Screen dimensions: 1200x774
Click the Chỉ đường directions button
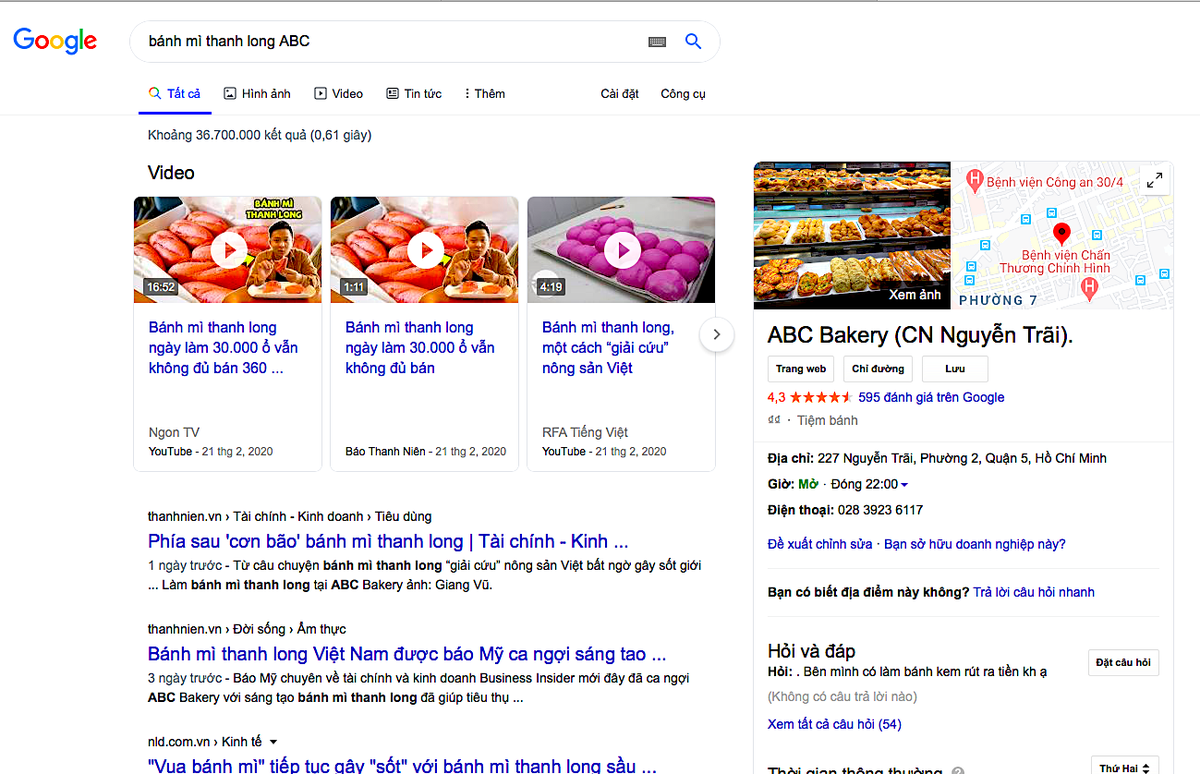(878, 369)
